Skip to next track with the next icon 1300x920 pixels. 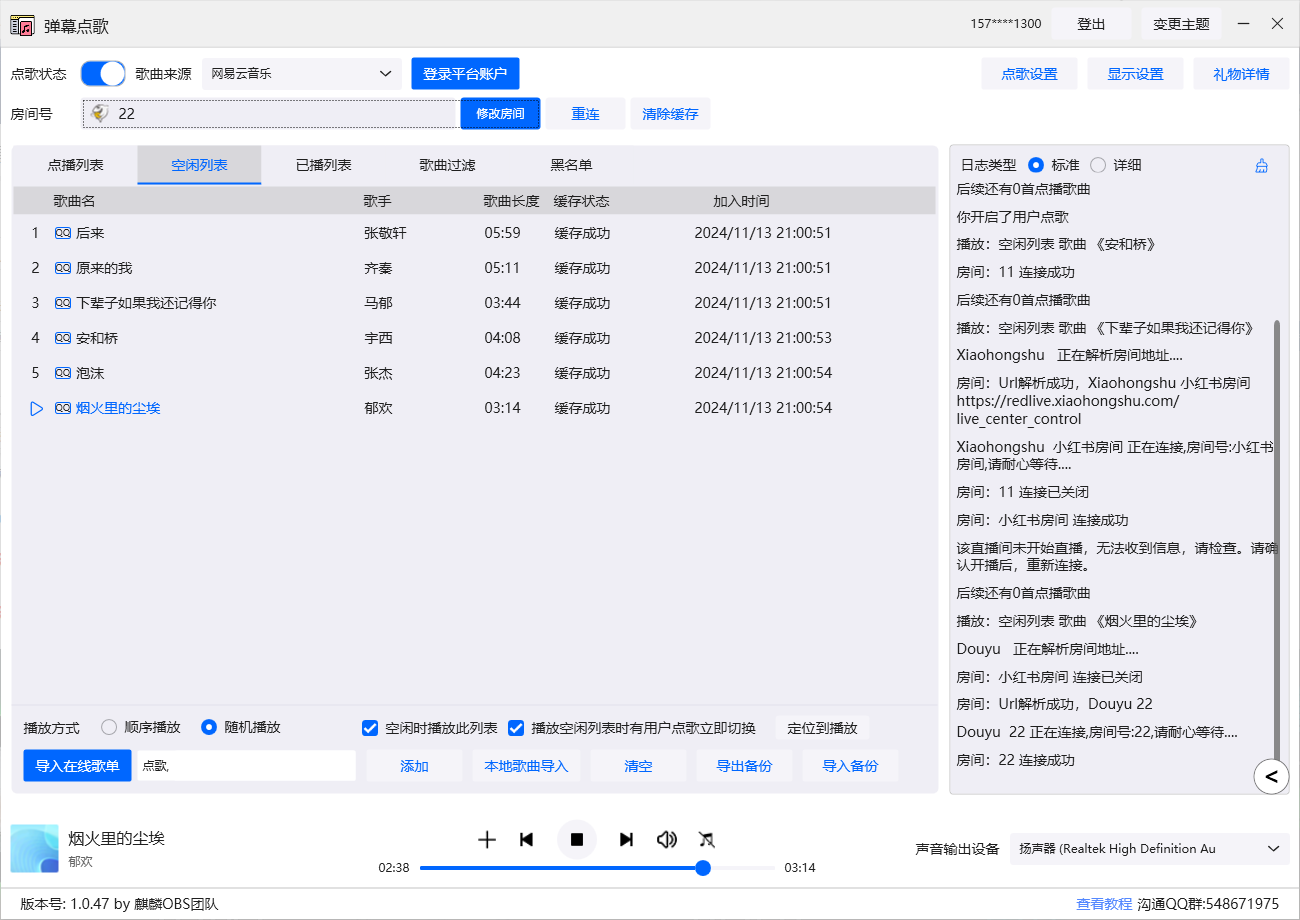pos(626,840)
